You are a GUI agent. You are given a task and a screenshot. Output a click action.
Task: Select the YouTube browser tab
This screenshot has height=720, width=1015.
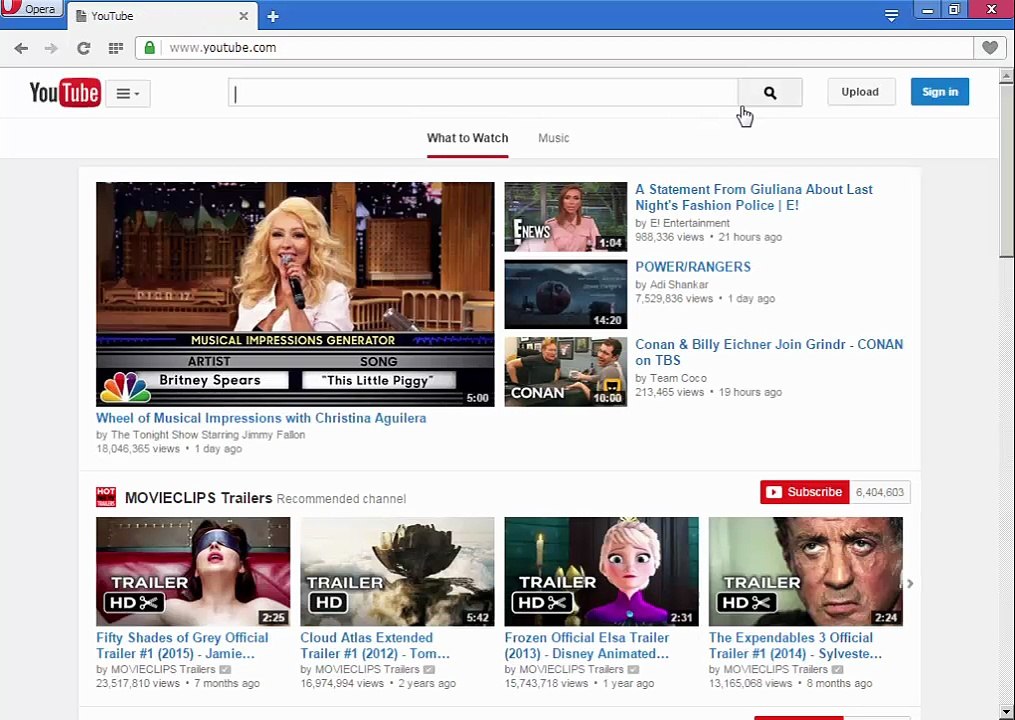160,16
